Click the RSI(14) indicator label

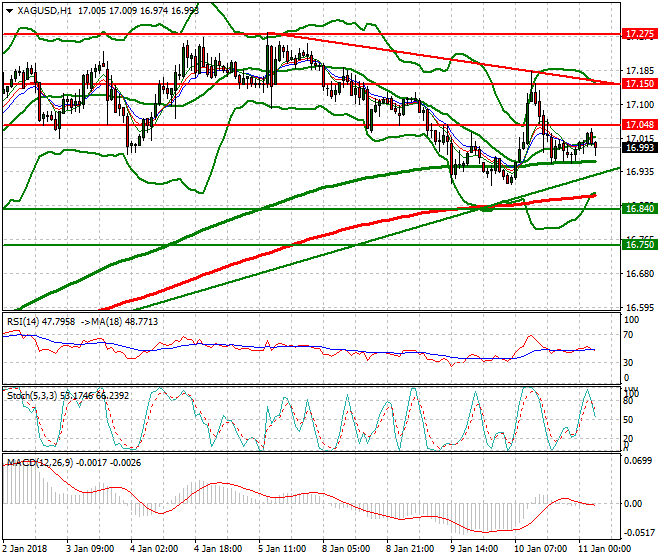coord(27,322)
